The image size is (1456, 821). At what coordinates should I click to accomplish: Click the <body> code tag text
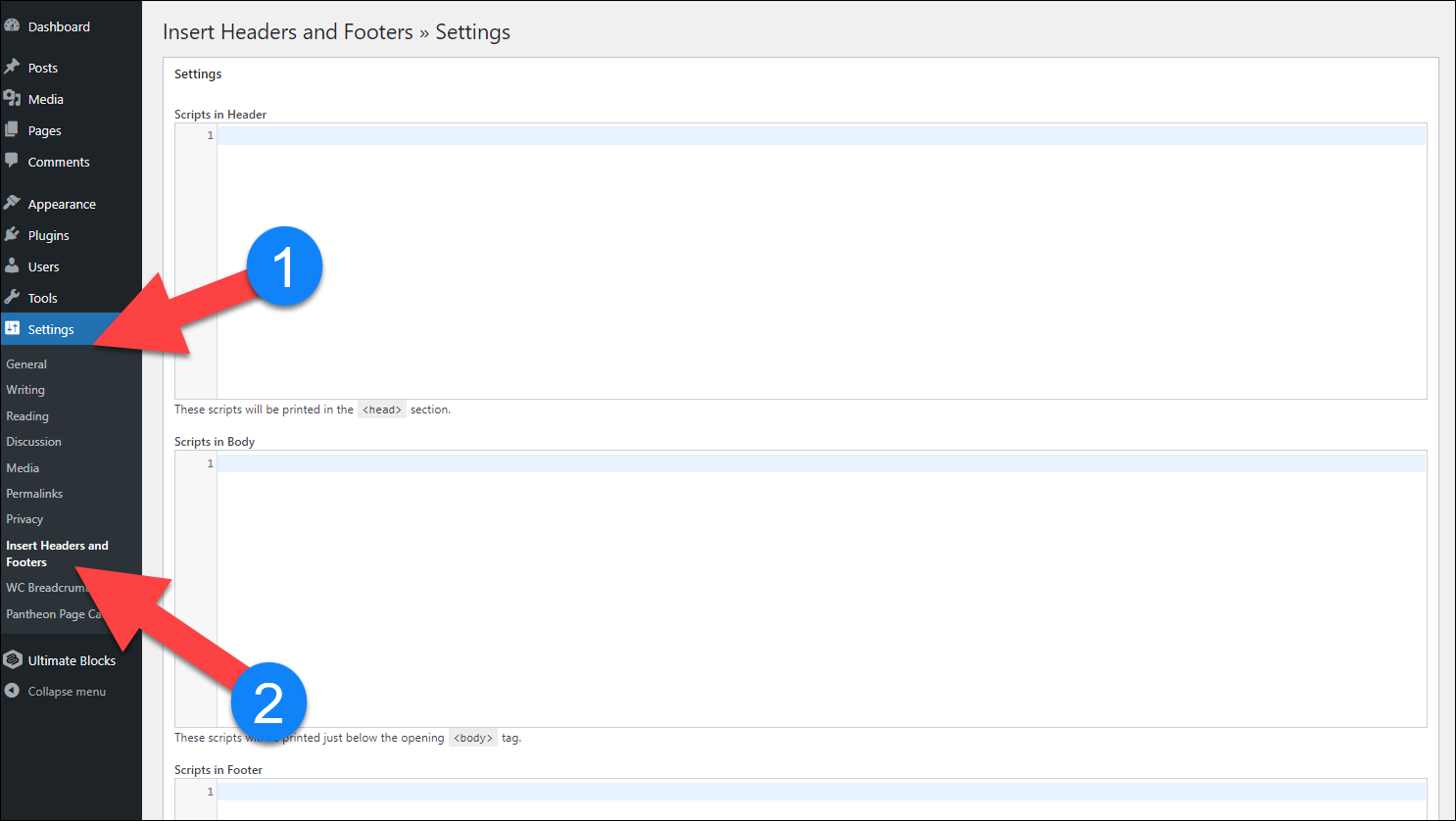(x=473, y=738)
